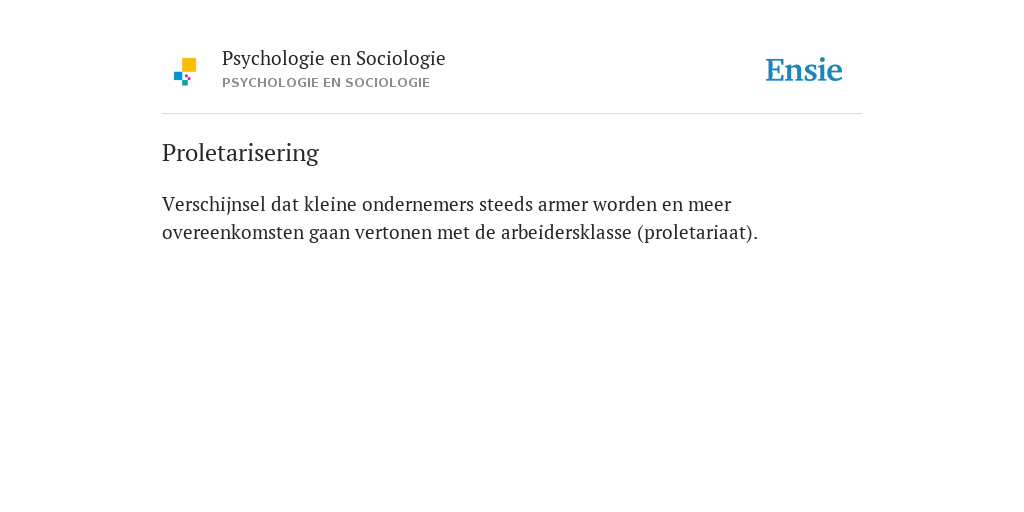
Task: Click the word vertonen in the definition
Action: (394, 233)
